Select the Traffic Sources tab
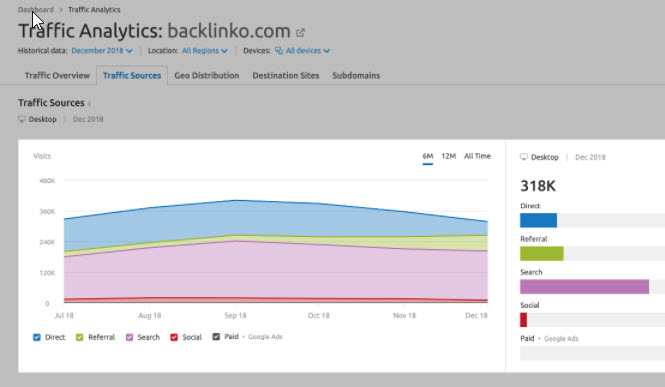The width and height of the screenshot is (665, 387). point(132,75)
